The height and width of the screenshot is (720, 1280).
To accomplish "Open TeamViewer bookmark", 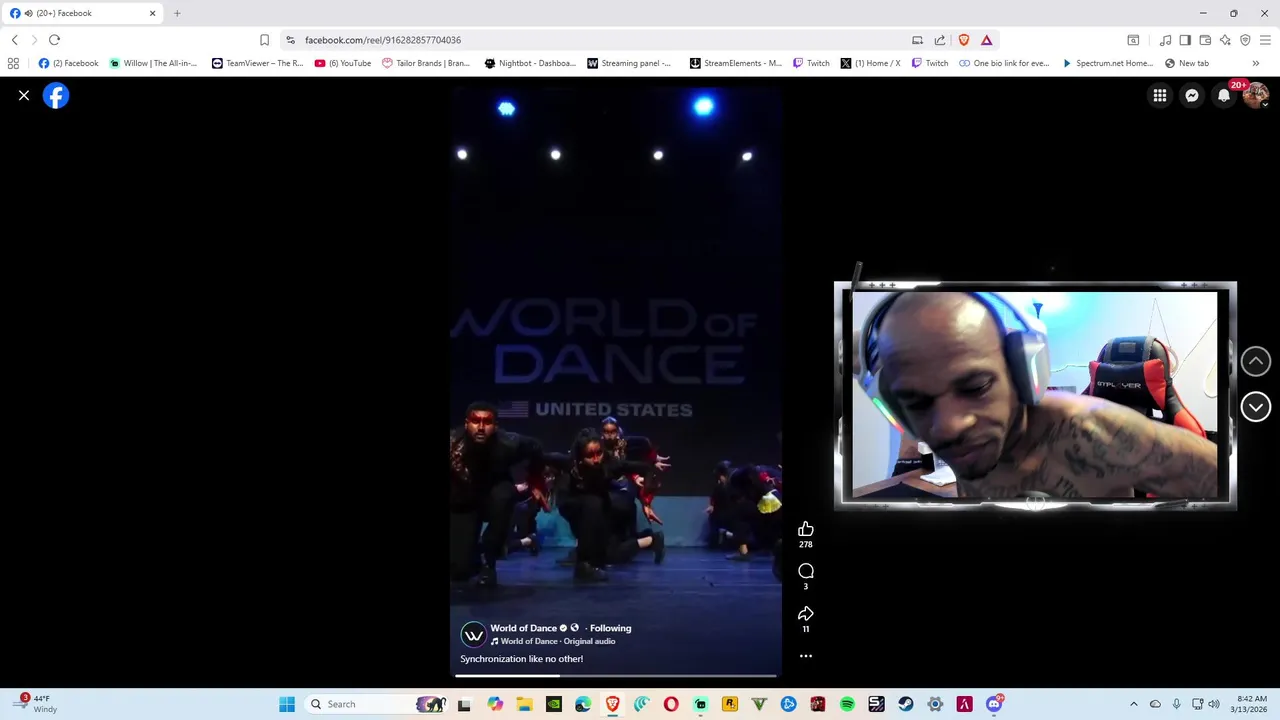I will click(x=257, y=63).
